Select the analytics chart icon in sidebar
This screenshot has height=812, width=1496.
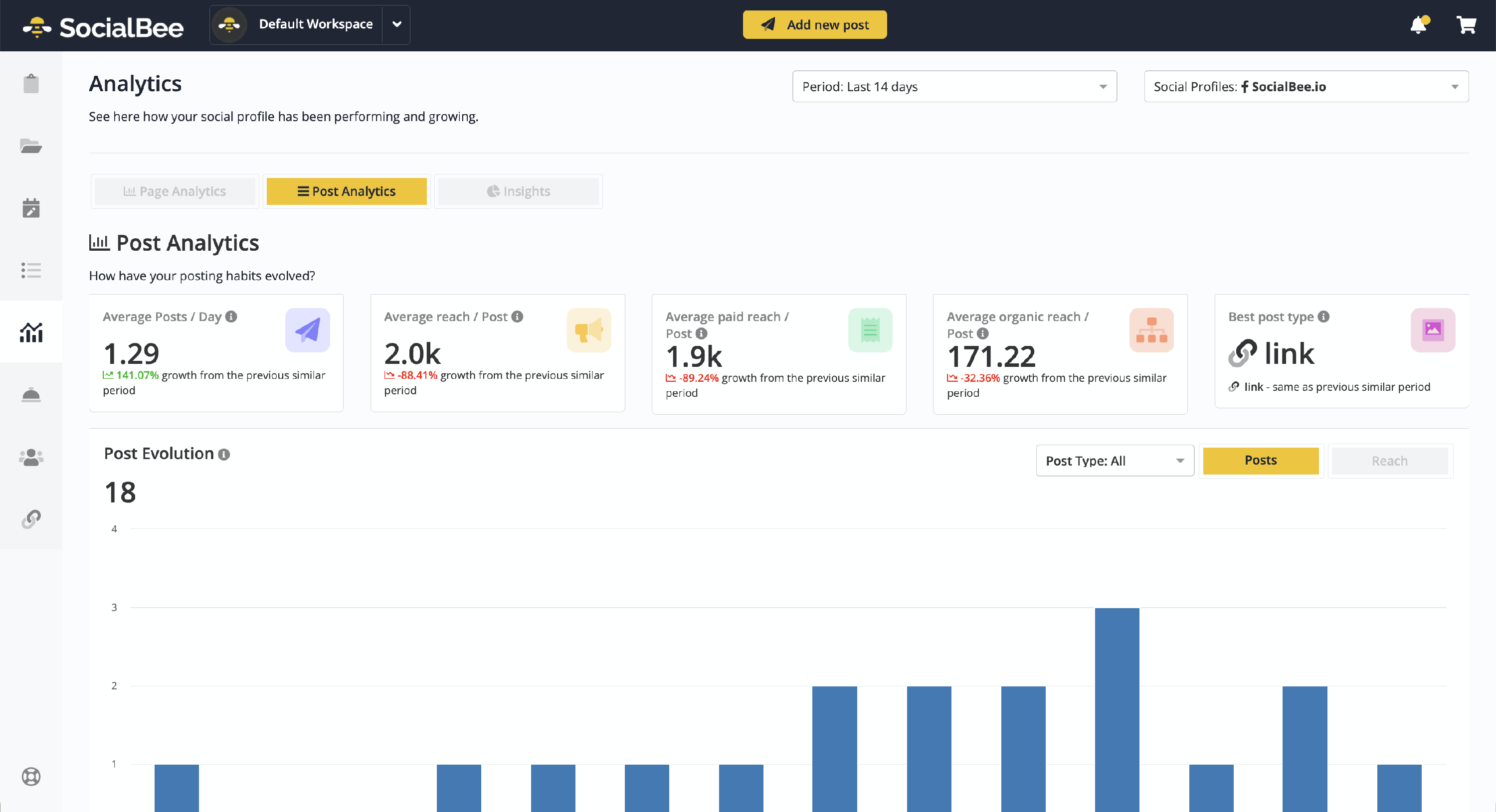pos(31,332)
